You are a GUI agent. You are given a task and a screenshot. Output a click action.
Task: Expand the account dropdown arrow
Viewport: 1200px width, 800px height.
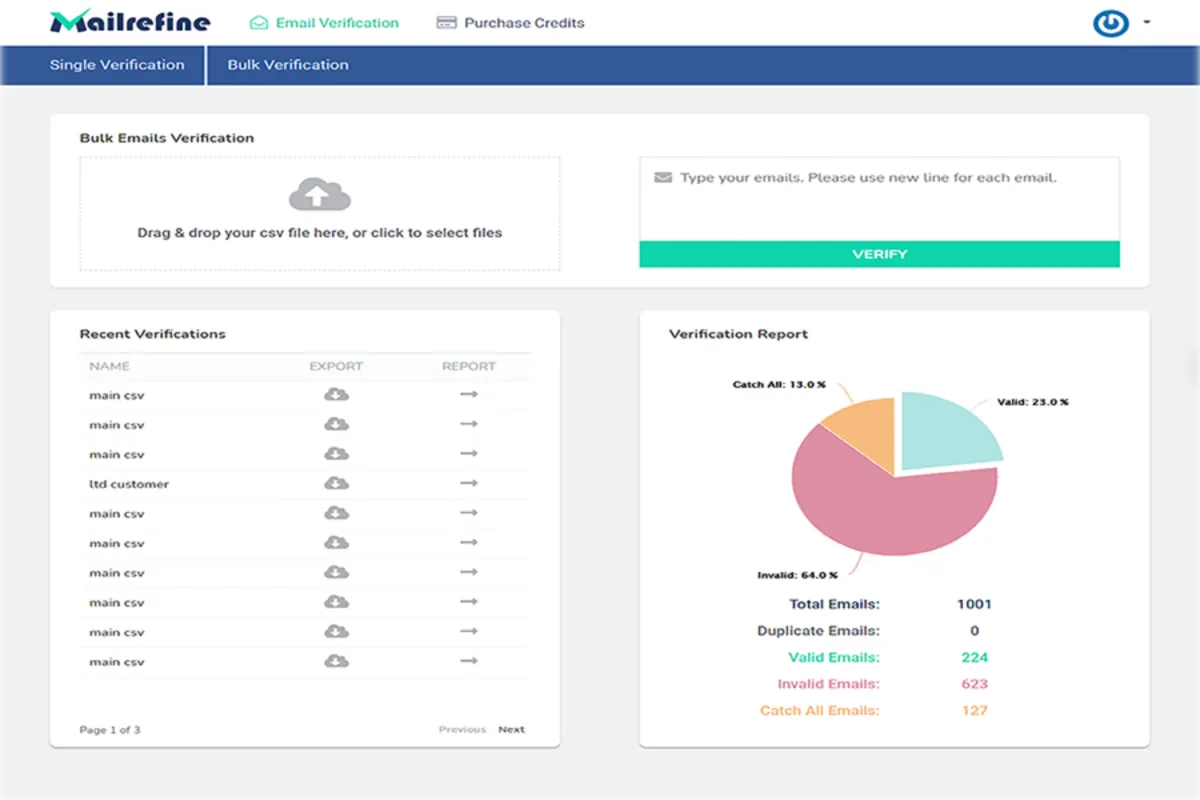point(1147,22)
